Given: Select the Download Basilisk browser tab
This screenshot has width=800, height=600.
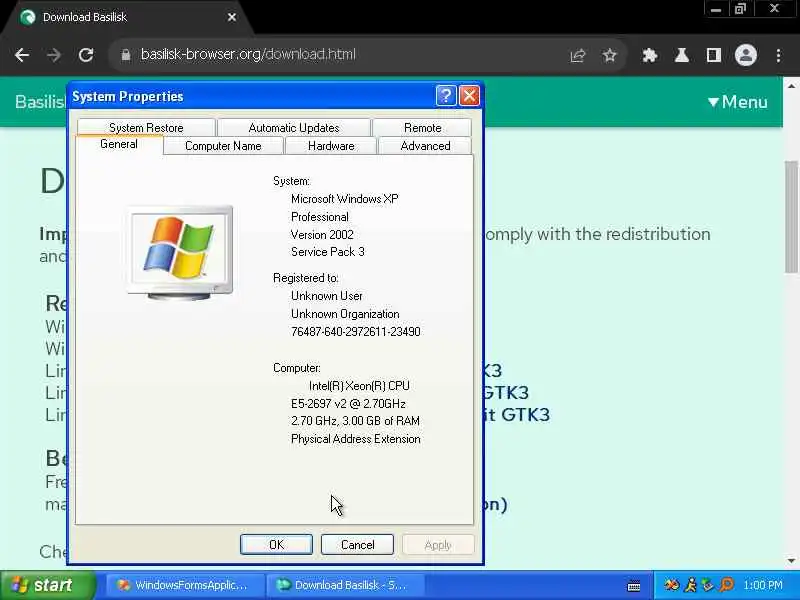Looking at the screenshot, I should (x=128, y=17).
